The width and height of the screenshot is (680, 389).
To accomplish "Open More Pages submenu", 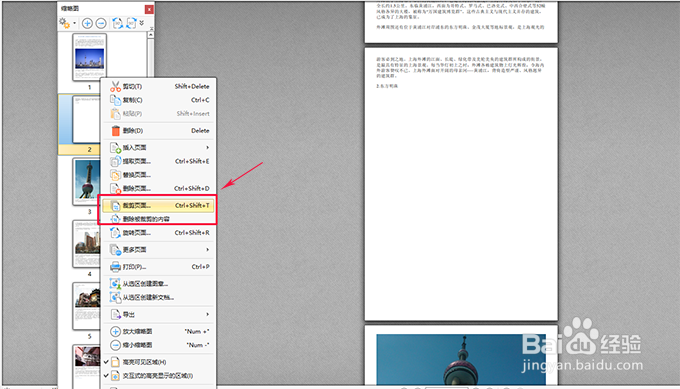I will coord(159,250).
